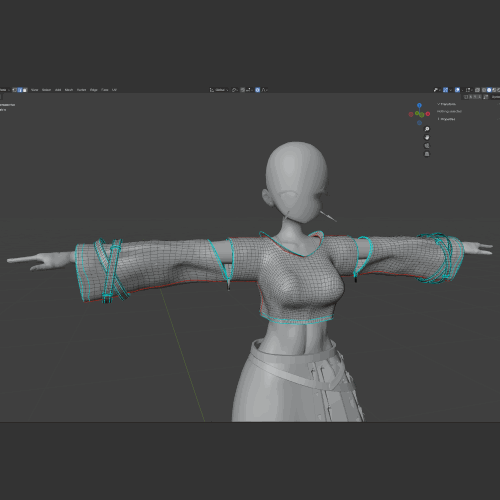Open the Edge menu
500x500 pixels.
pyautogui.click(x=94, y=90)
